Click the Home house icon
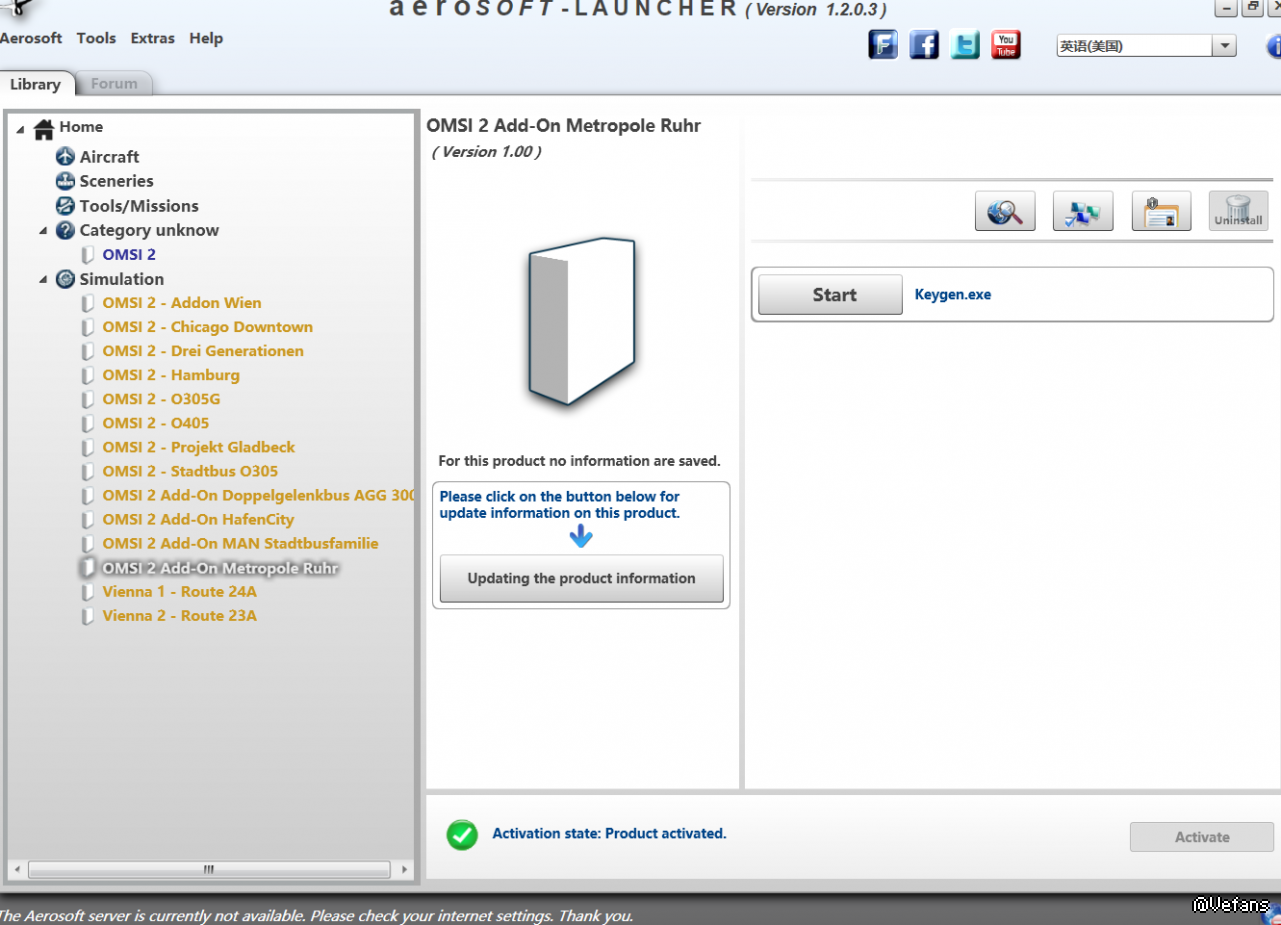Image resolution: width=1281 pixels, height=925 pixels. pyautogui.click(x=44, y=128)
